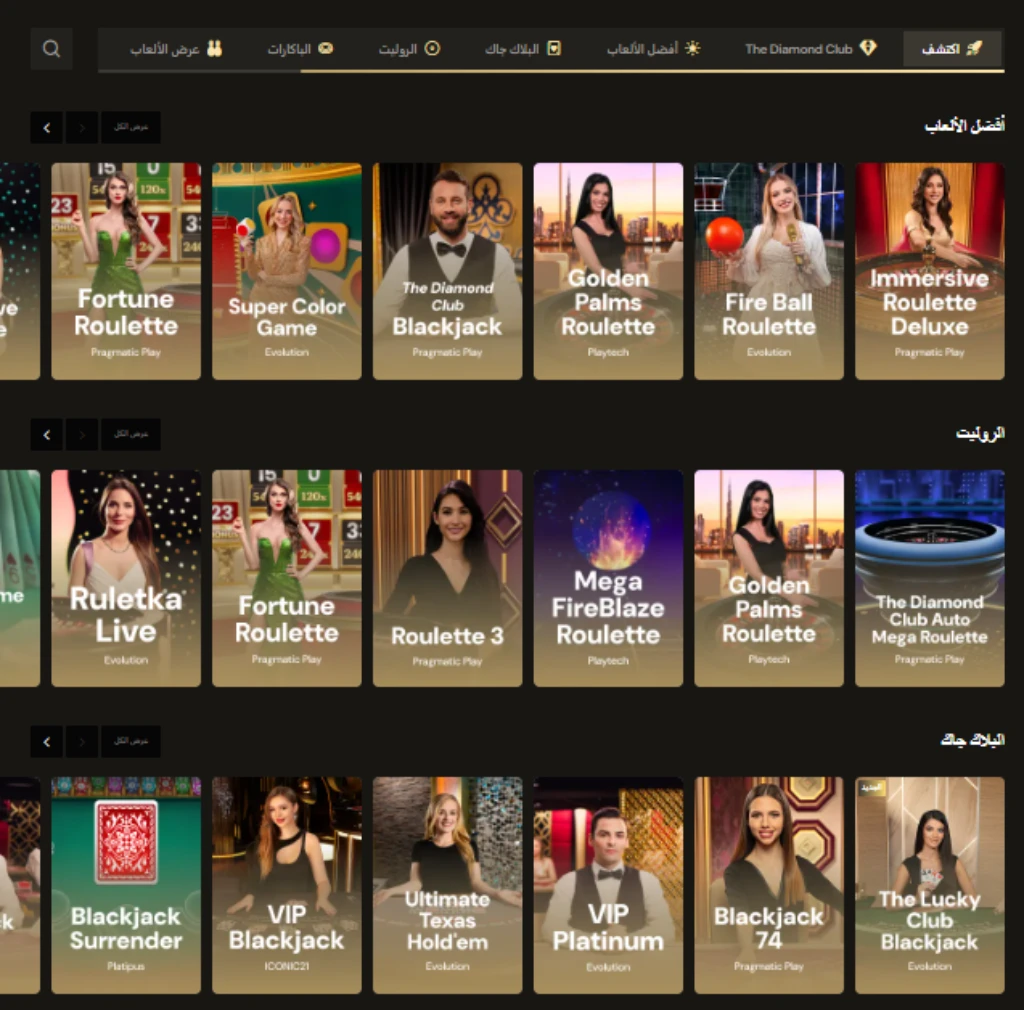Open the search magnifier icon

tap(51, 49)
